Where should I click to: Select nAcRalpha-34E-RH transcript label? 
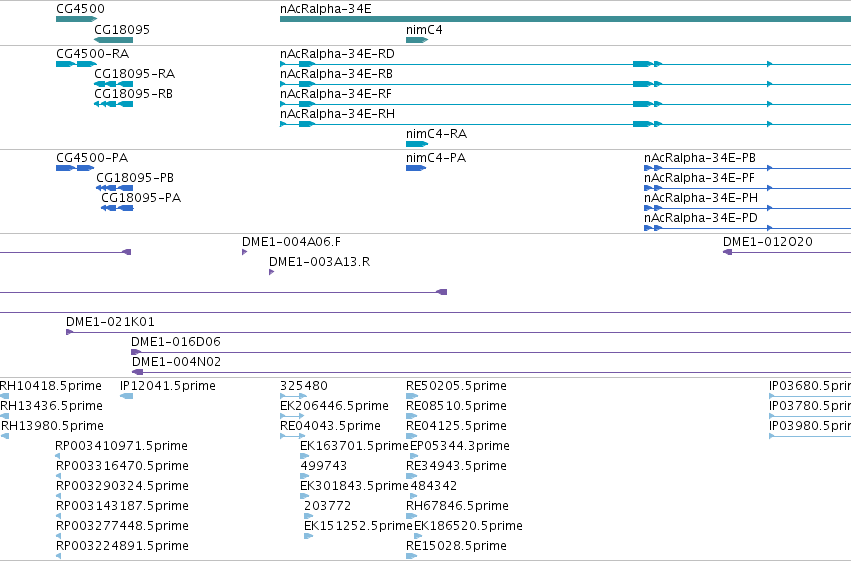tap(338, 114)
